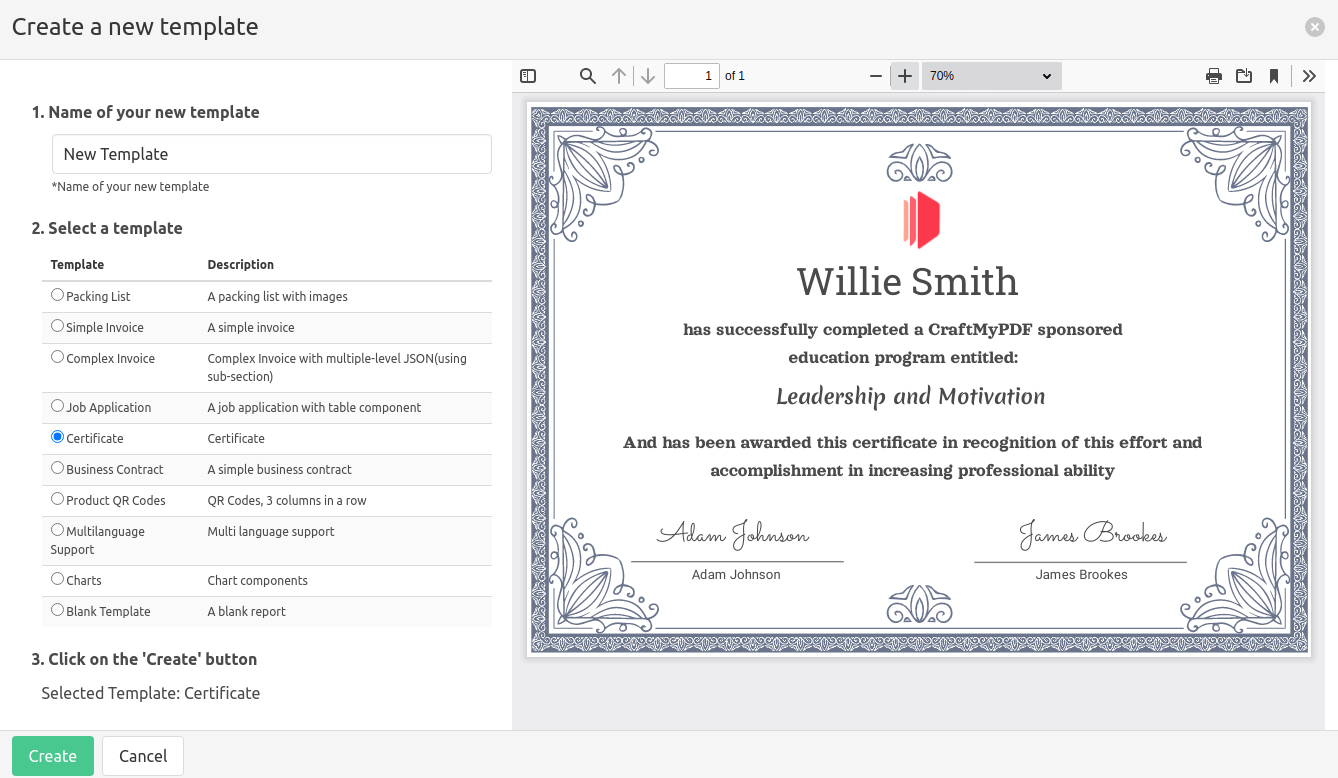Click 'A job application with table component' text
This screenshot has width=1338, height=778.
(x=314, y=407)
